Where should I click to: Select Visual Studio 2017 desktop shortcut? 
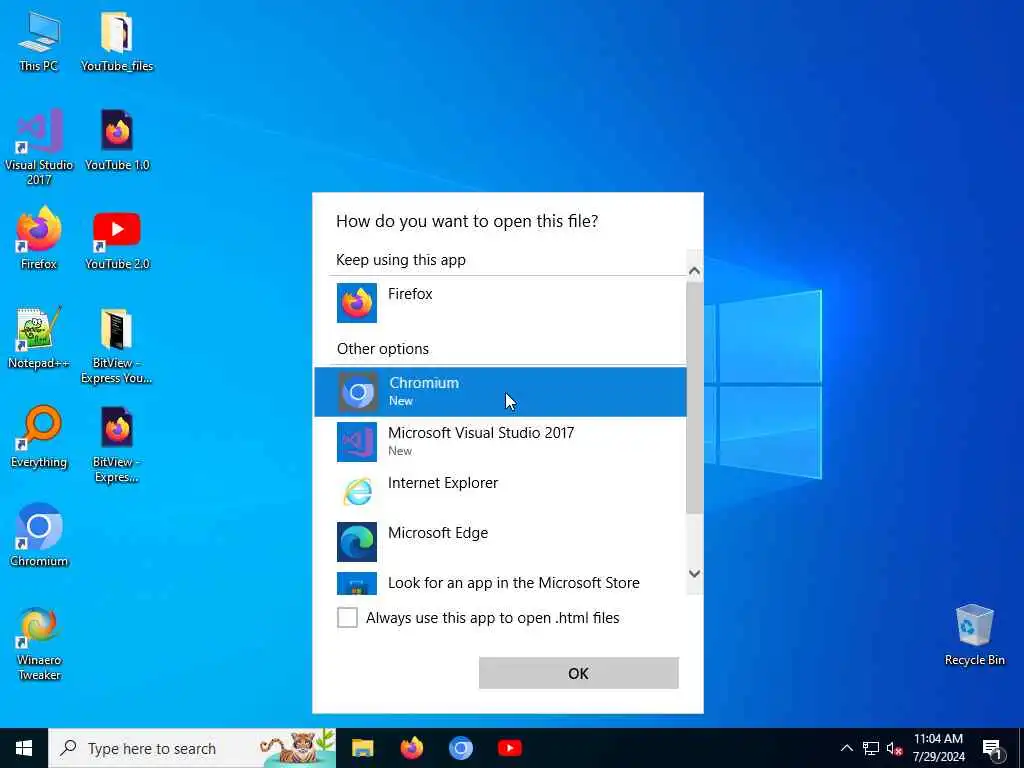(x=39, y=147)
